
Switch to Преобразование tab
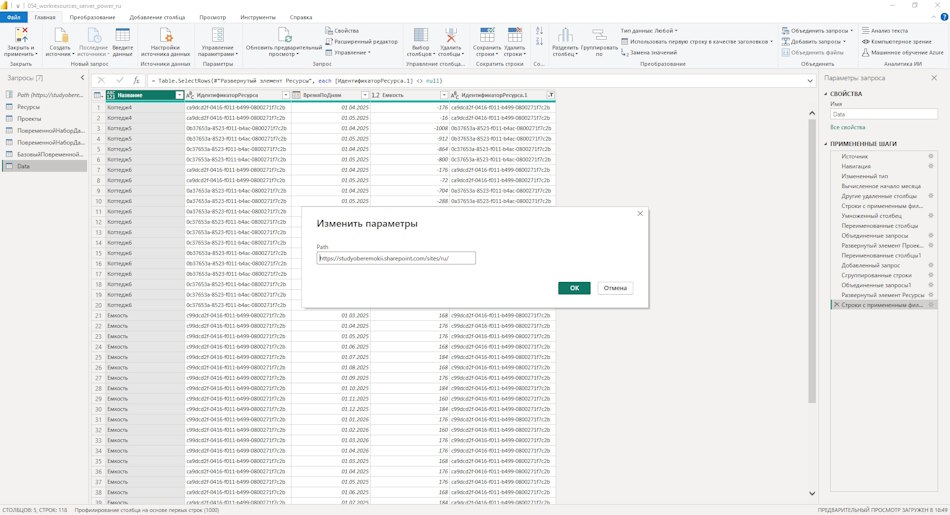pos(92,17)
